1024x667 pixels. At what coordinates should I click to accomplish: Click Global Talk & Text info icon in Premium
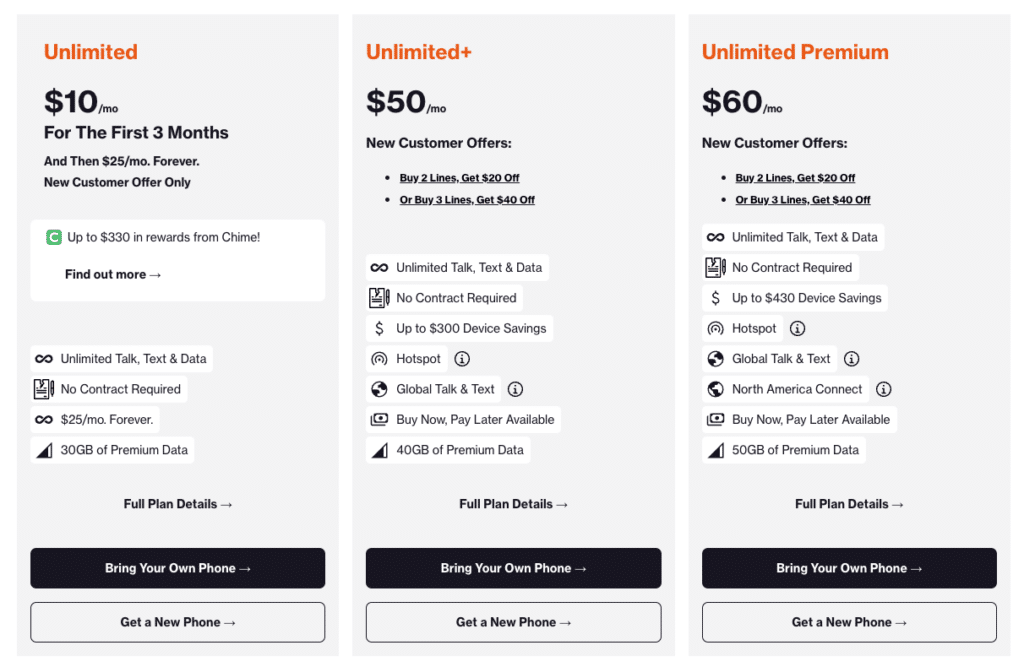(851, 359)
